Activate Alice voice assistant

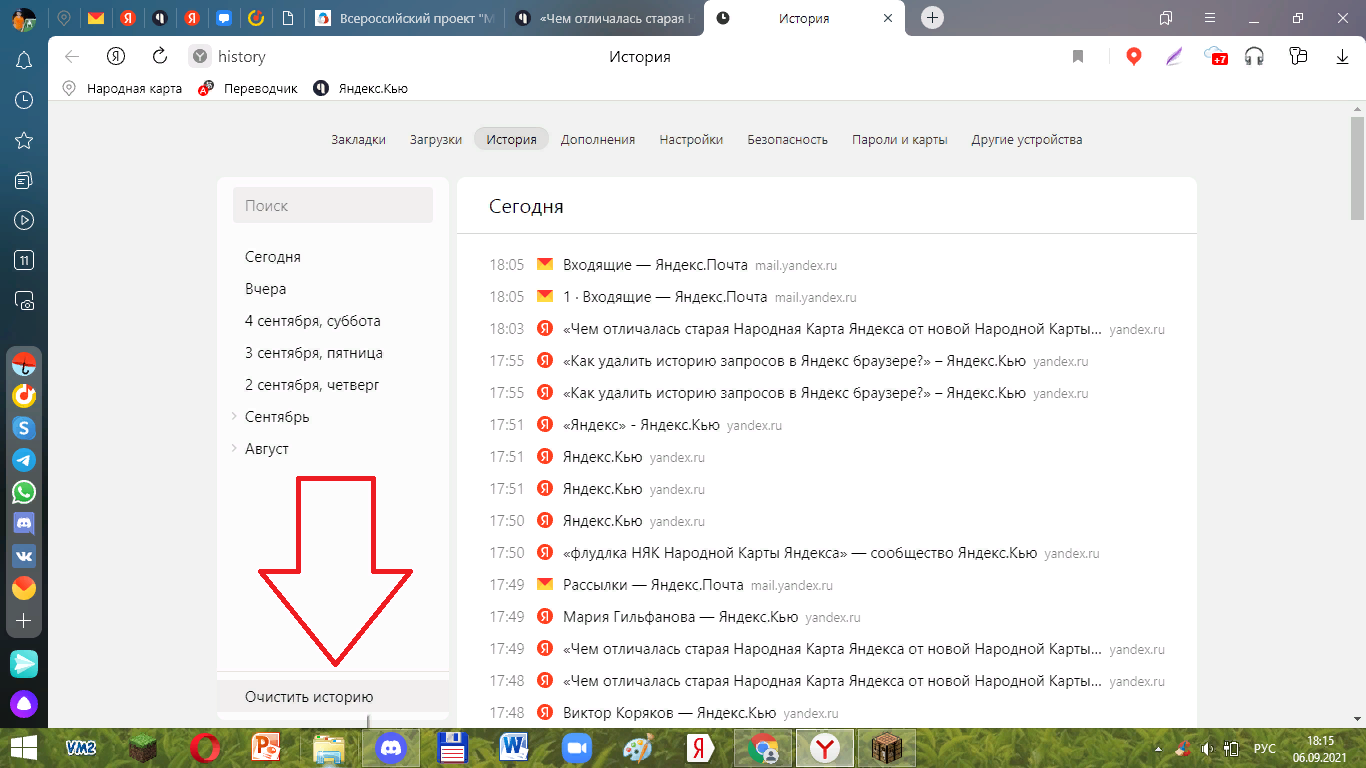coord(24,704)
